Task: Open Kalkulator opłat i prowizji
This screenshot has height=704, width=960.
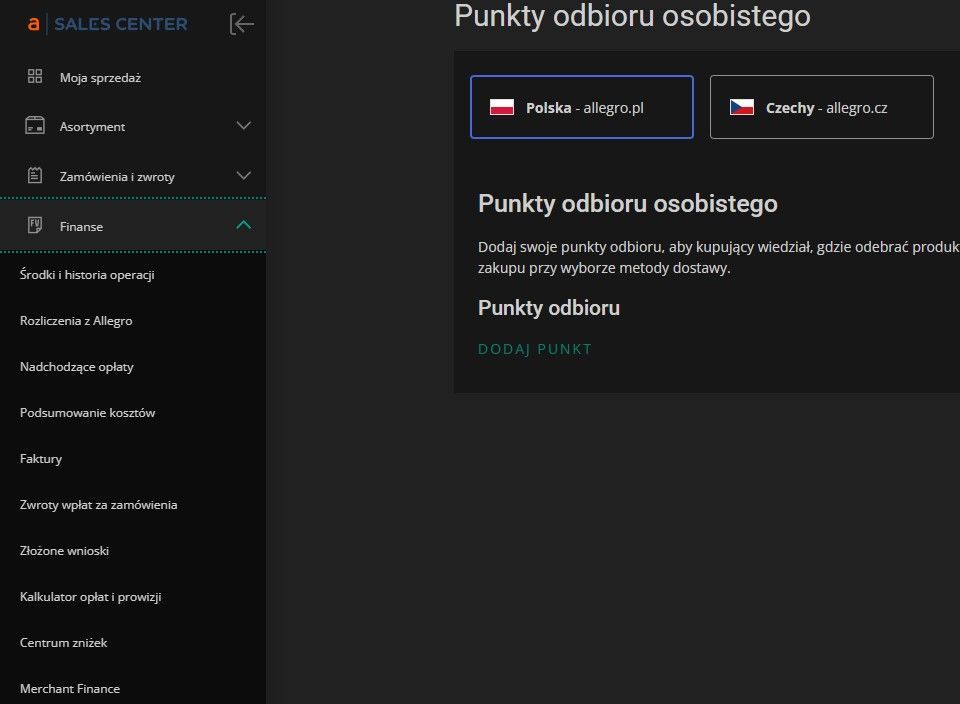Action: (90, 597)
